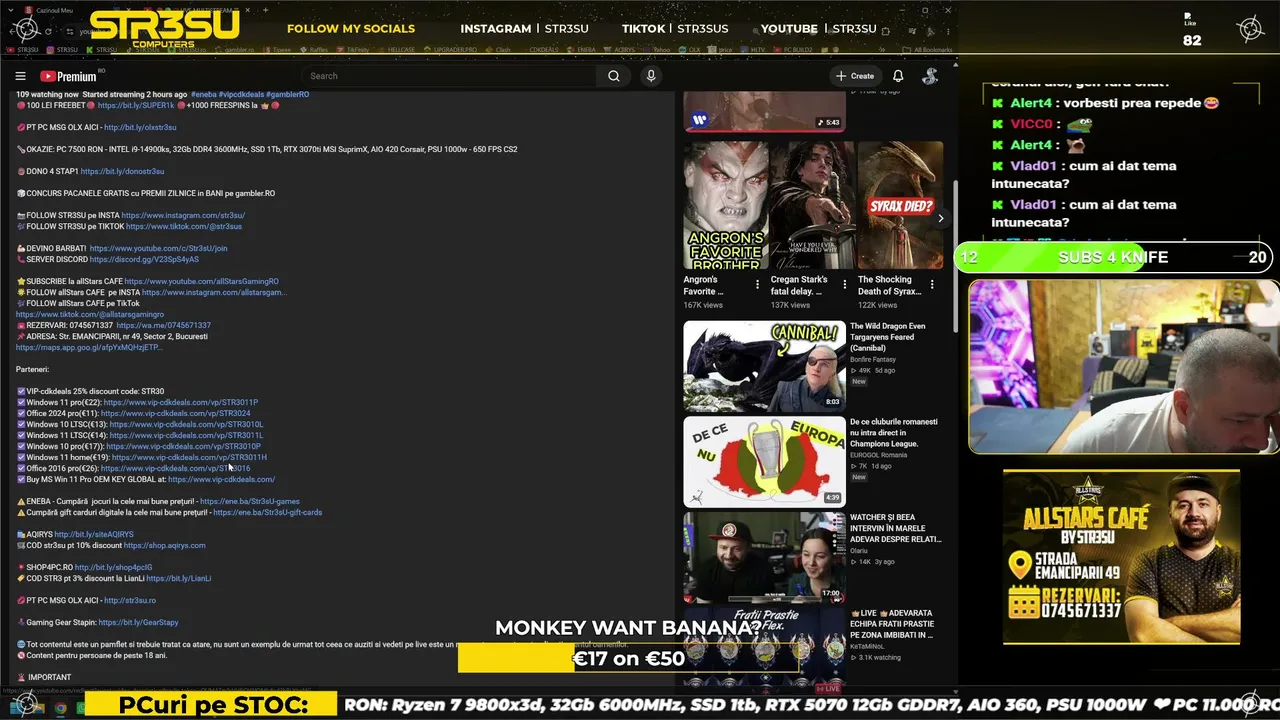
Task: Go to the YouTube Premium home logo
Action: coord(68,76)
